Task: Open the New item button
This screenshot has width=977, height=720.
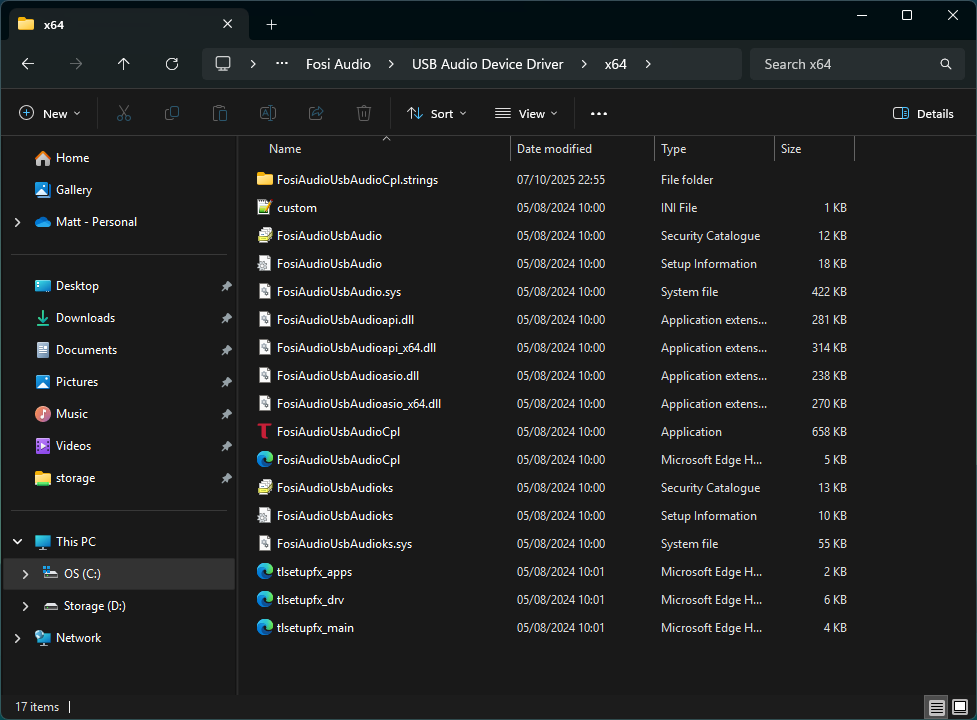Action: tap(50, 114)
